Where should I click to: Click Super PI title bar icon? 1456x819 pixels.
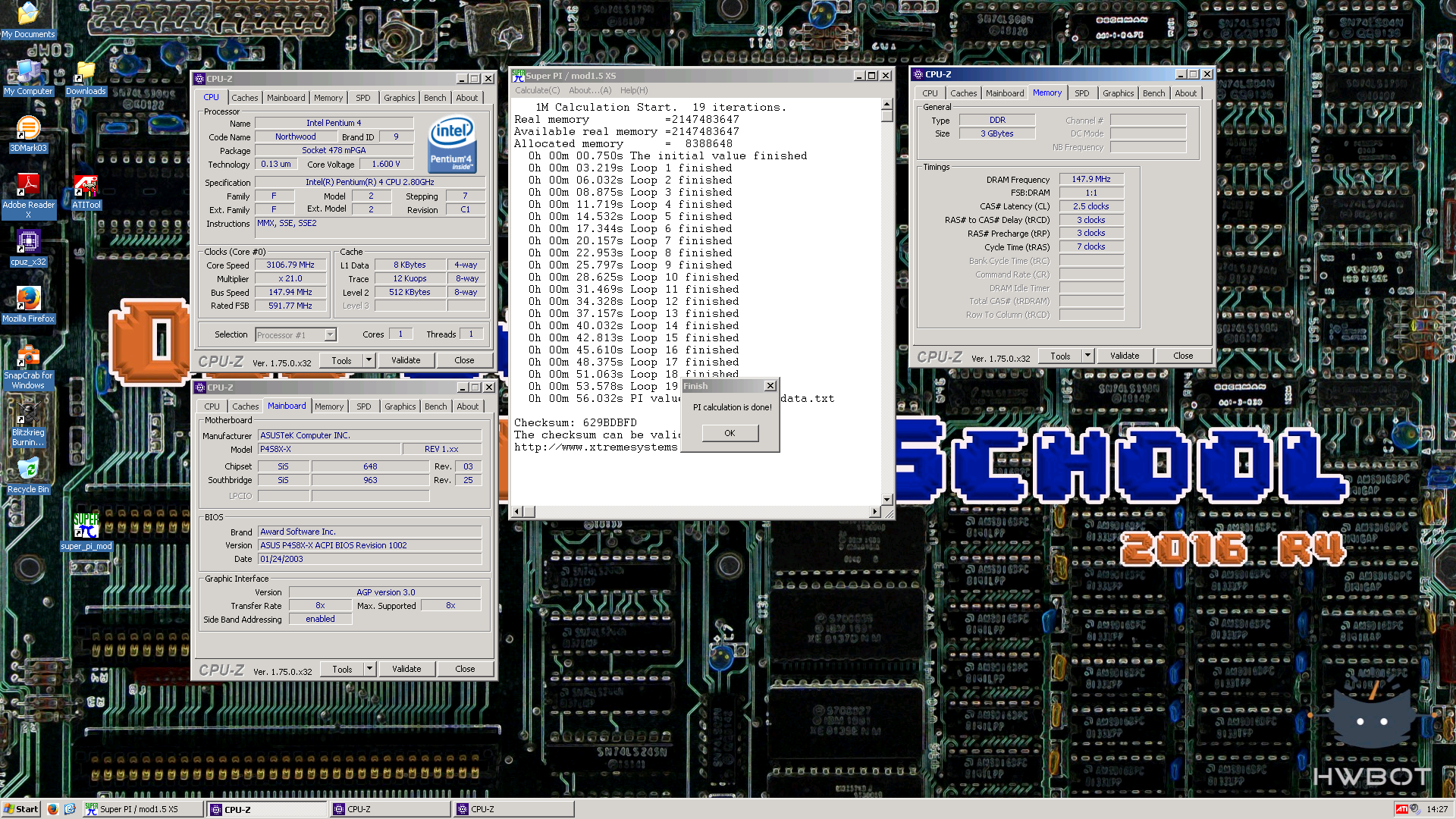(518, 76)
